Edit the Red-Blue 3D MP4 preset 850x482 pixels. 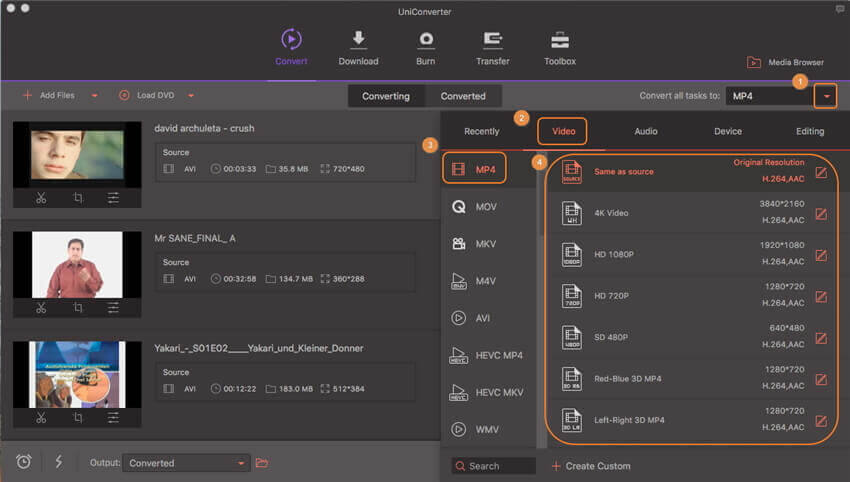coord(821,380)
